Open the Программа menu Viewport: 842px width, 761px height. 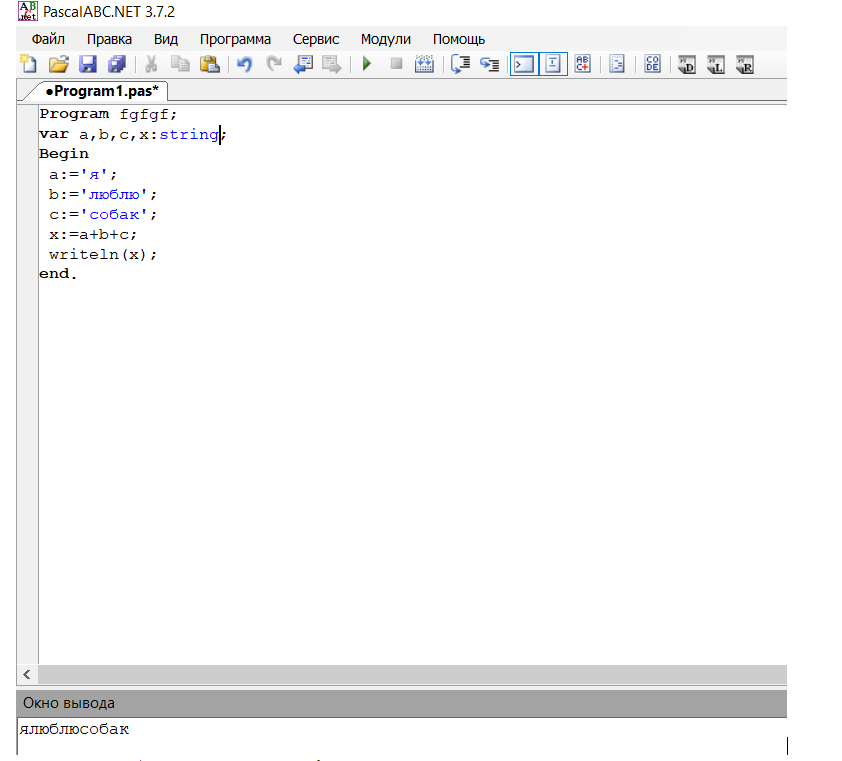tap(235, 39)
